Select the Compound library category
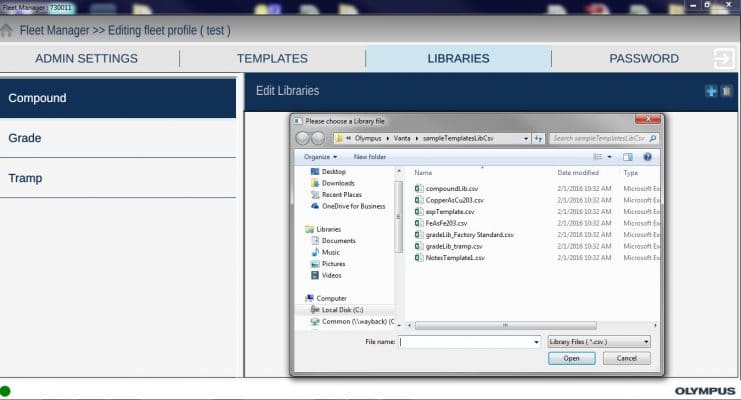 [x=118, y=98]
